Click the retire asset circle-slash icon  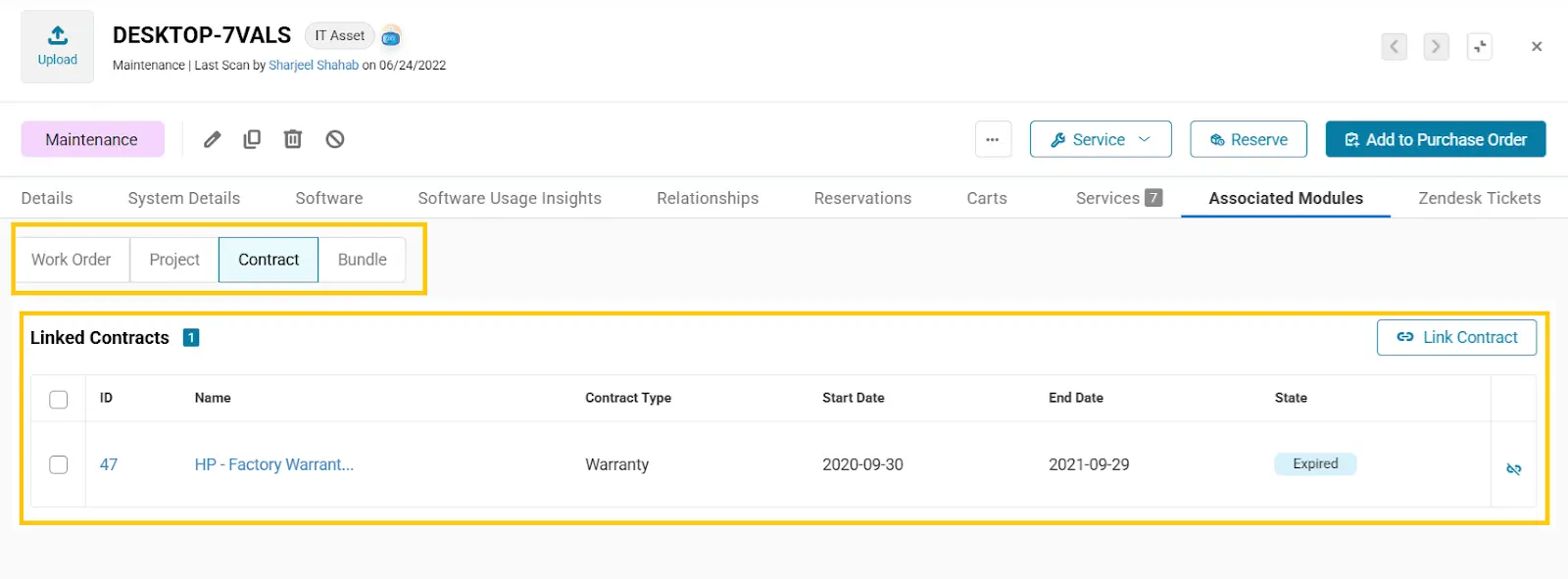(335, 139)
